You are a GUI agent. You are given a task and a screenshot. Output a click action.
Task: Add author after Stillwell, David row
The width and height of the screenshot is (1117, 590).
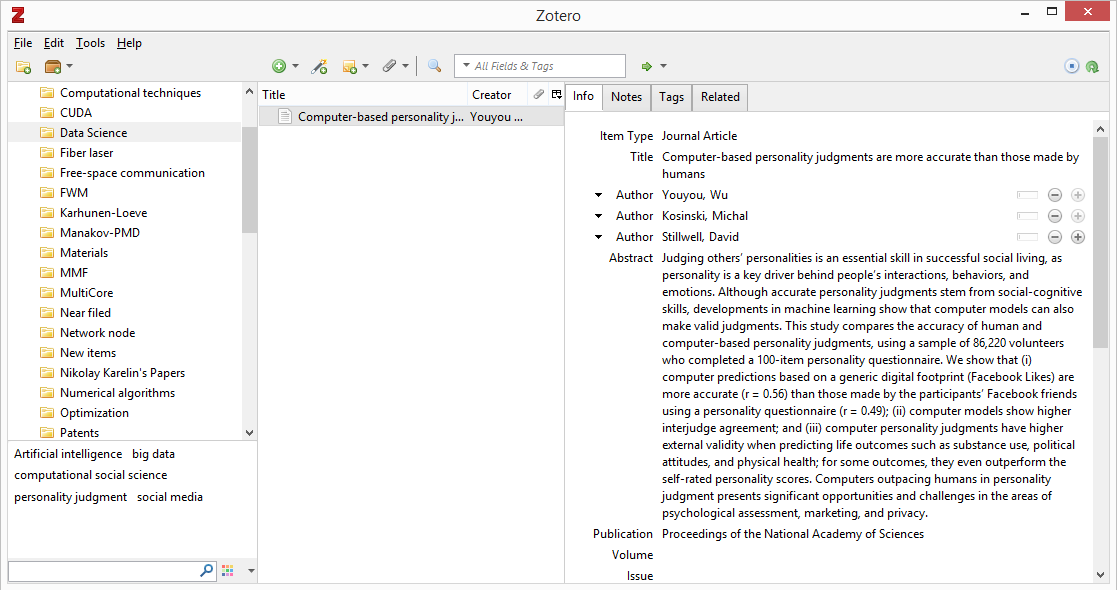pos(1078,237)
